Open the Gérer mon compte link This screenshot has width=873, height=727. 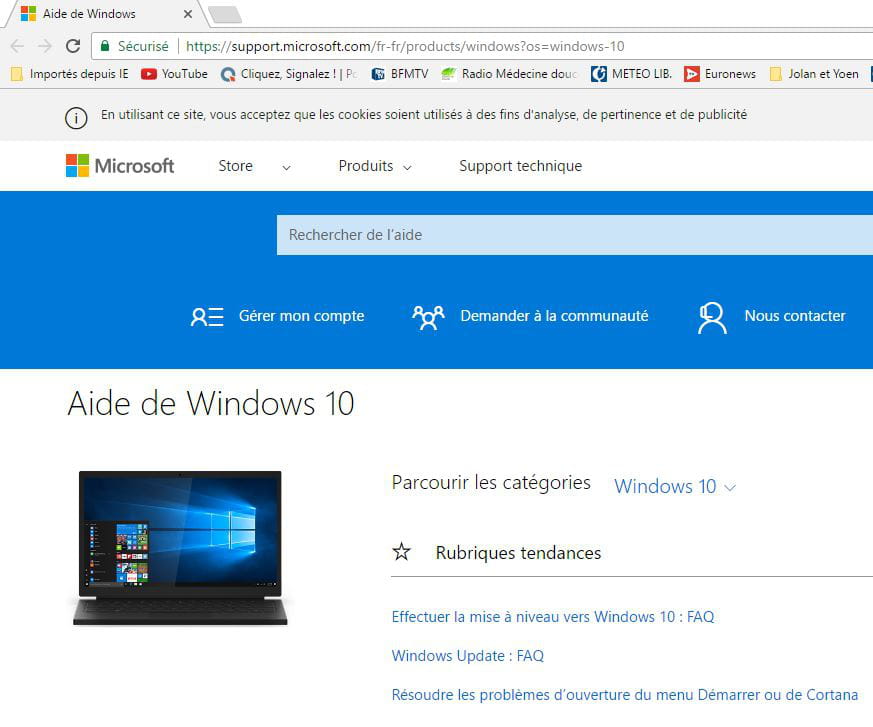click(x=302, y=316)
